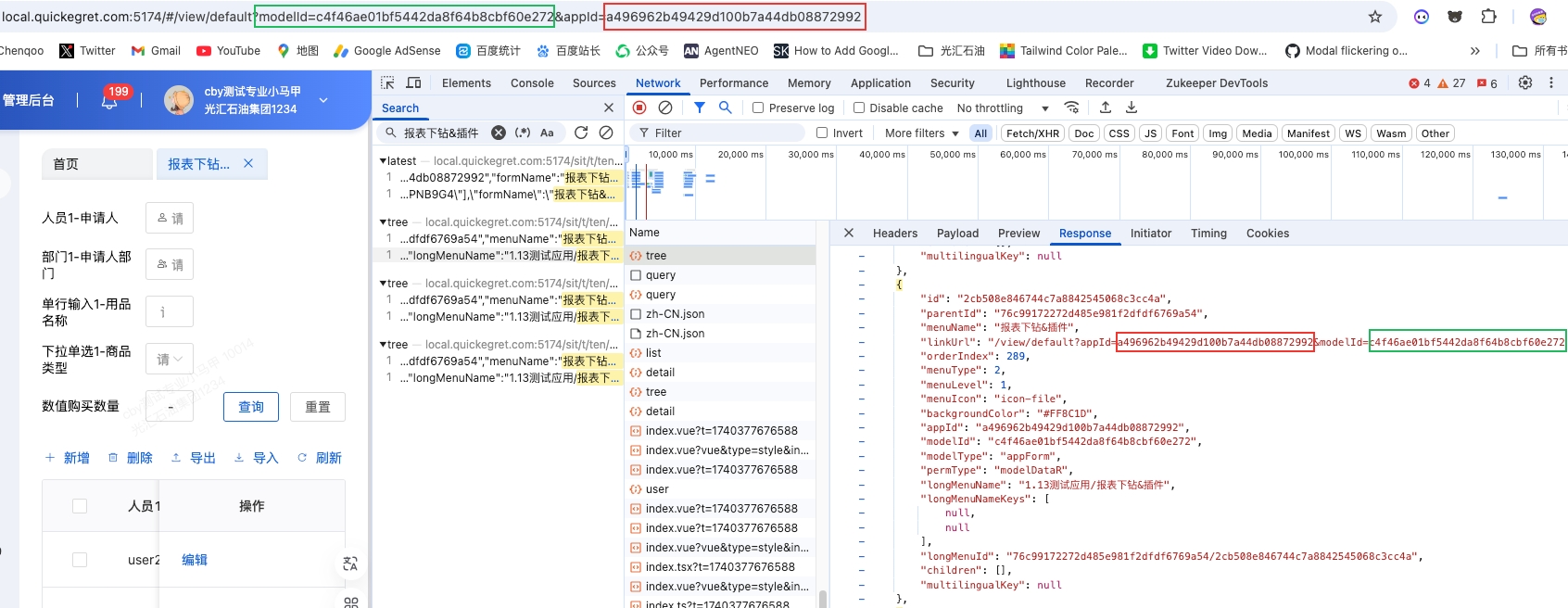Open the 光汇石油 bookmark folder
The height and width of the screenshot is (608, 1568).
952,50
